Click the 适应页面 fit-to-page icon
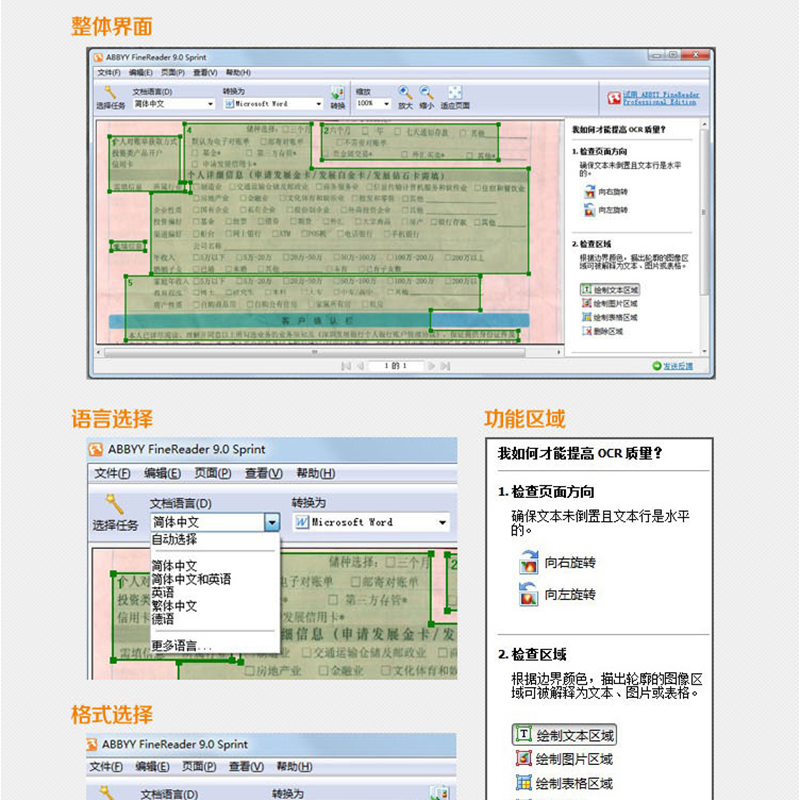Screen dimensions: 800x800 click(x=455, y=92)
